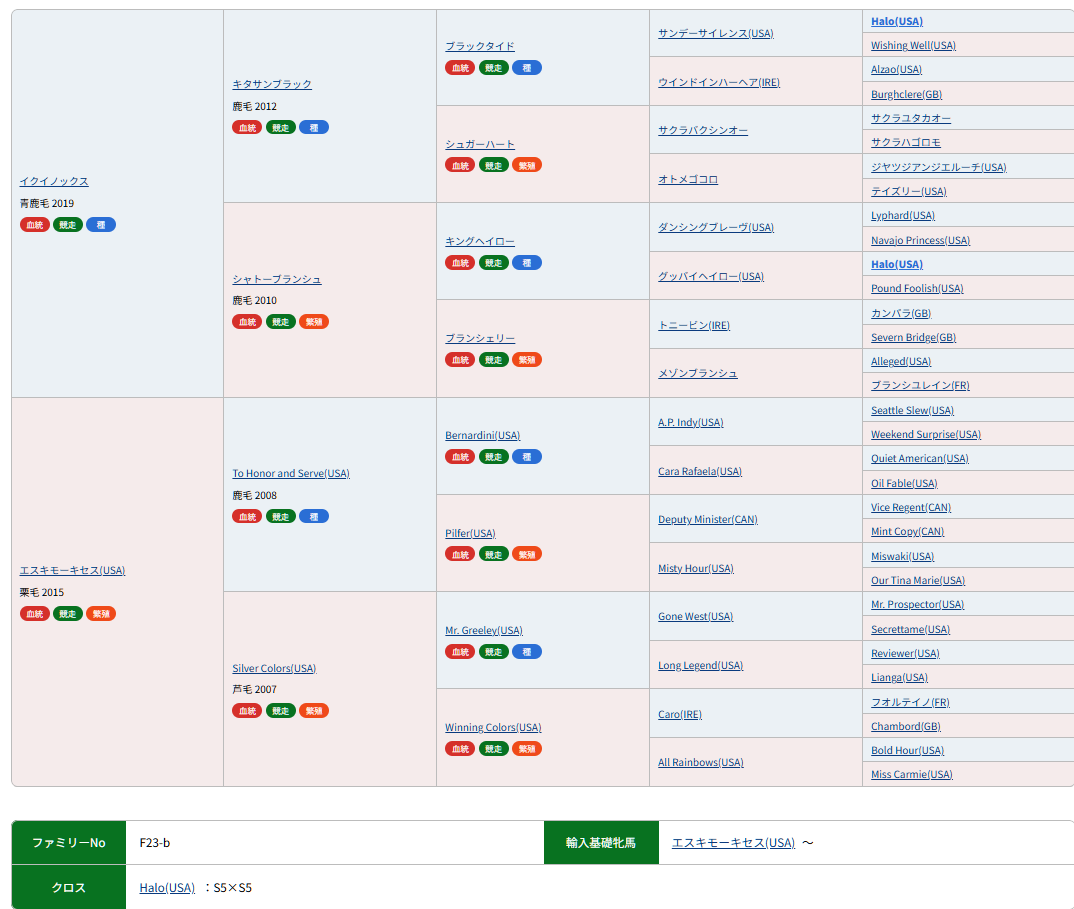Click the red 血統 badge under イクイノックス
Viewport: 1074px width, 909px height.
click(x=35, y=225)
